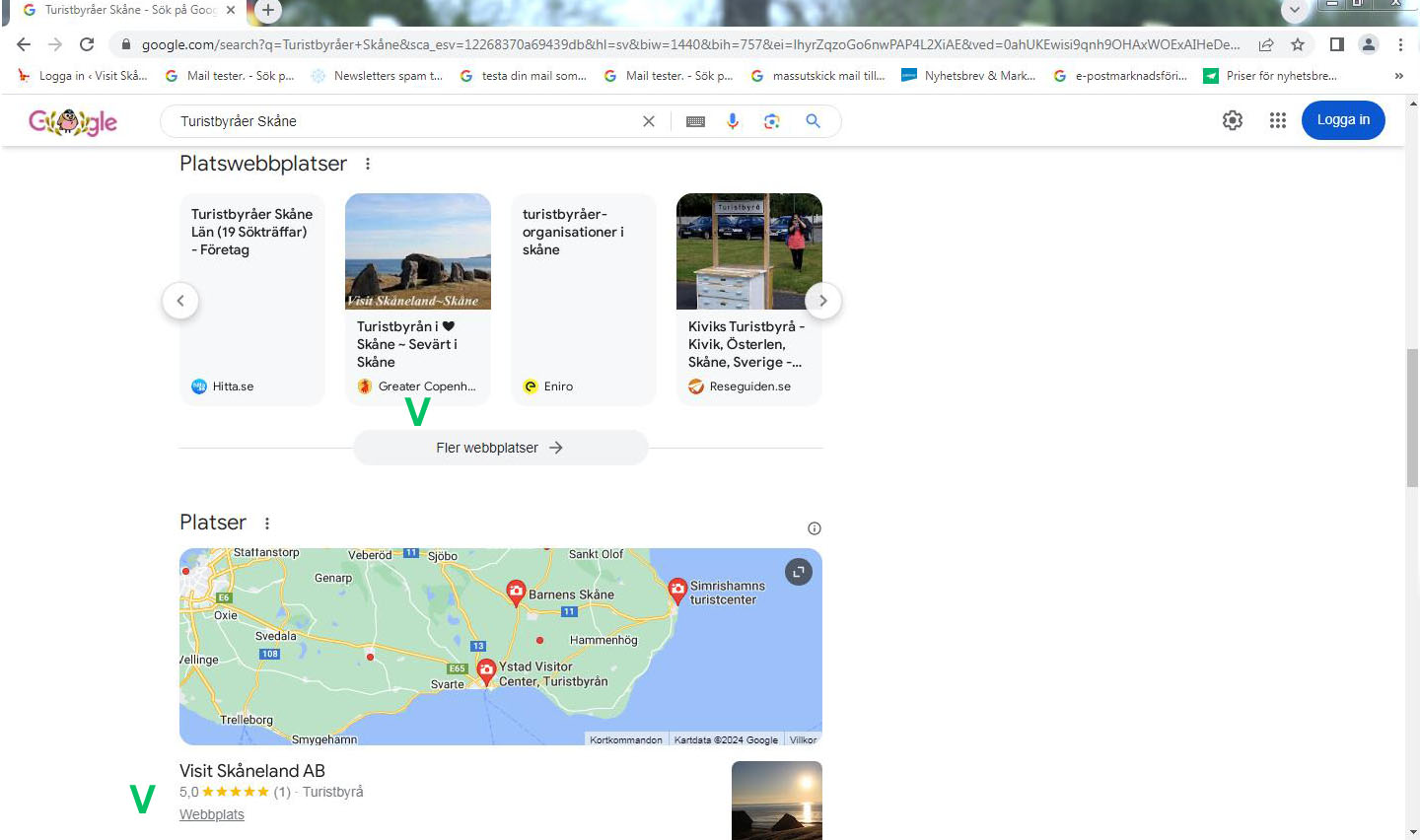Toggle browser side panel
Screen dimensions: 1420x840
(x=1337, y=44)
